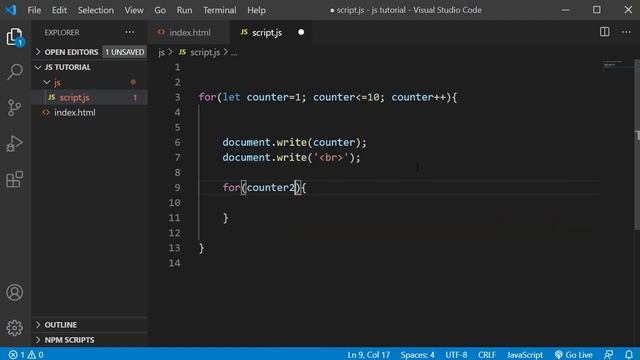
Task: Click the breadcrumb ellipsis symbol
Action: click(x=234, y=52)
